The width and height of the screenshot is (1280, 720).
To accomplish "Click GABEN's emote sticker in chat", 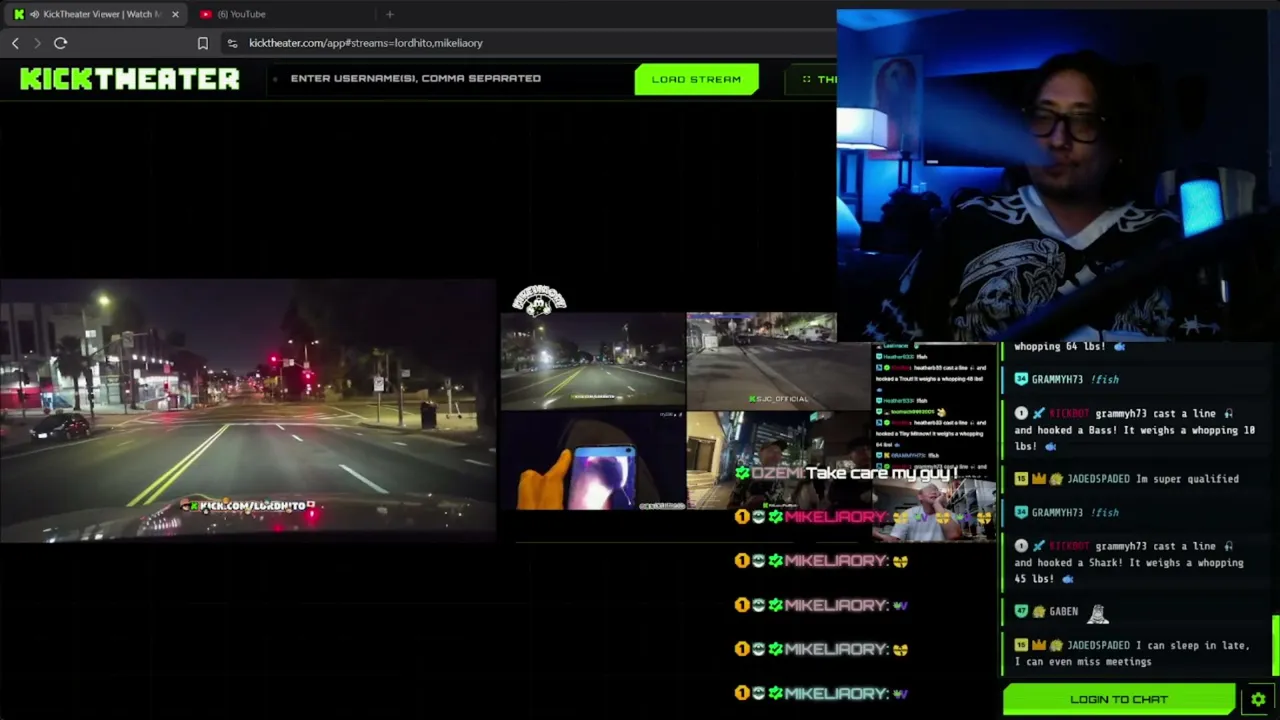I will 1098,613.
